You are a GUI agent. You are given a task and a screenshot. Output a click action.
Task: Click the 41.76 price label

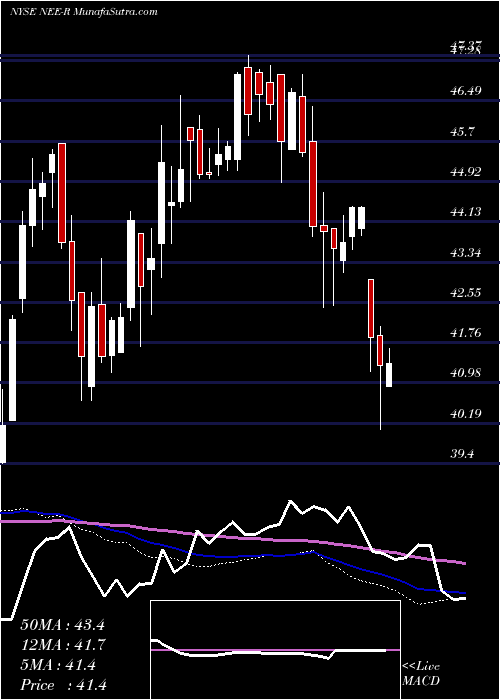pyautogui.click(x=466, y=333)
